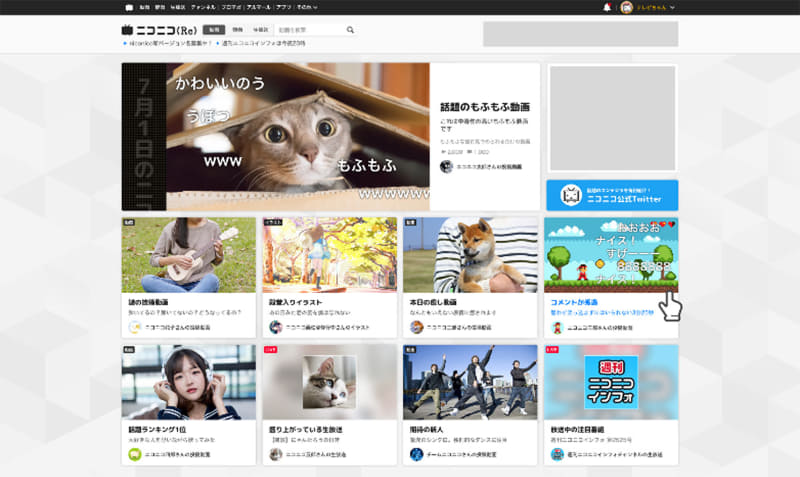Click the 放送中の注目番組 card title
The width and height of the screenshot is (800, 477).
[578, 430]
